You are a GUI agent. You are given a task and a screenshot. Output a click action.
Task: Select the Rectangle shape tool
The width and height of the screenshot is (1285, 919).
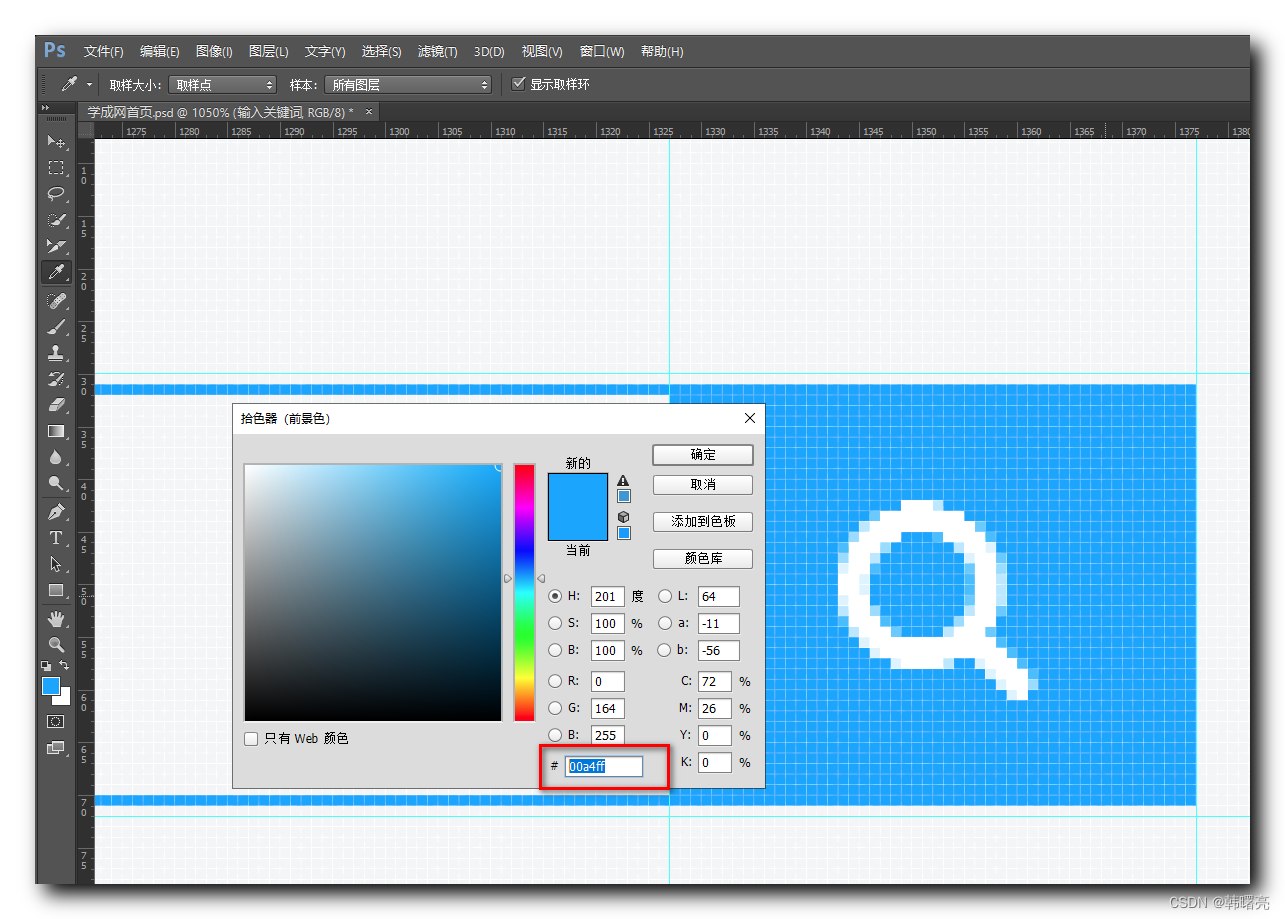point(56,590)
